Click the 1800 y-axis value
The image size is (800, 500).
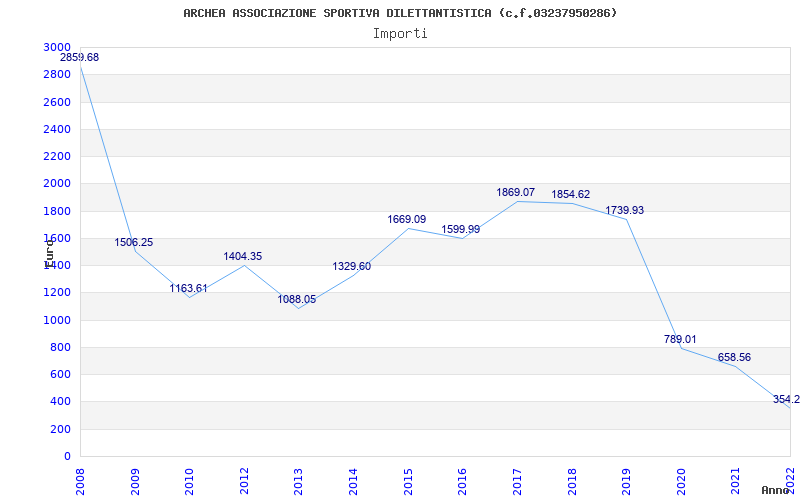[x=57, y=211]
